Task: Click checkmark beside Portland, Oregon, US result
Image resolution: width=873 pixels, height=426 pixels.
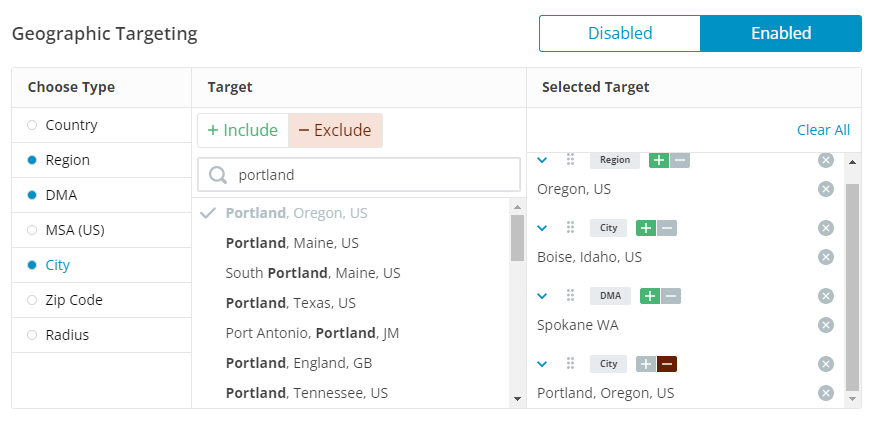Action: [208, 213]
